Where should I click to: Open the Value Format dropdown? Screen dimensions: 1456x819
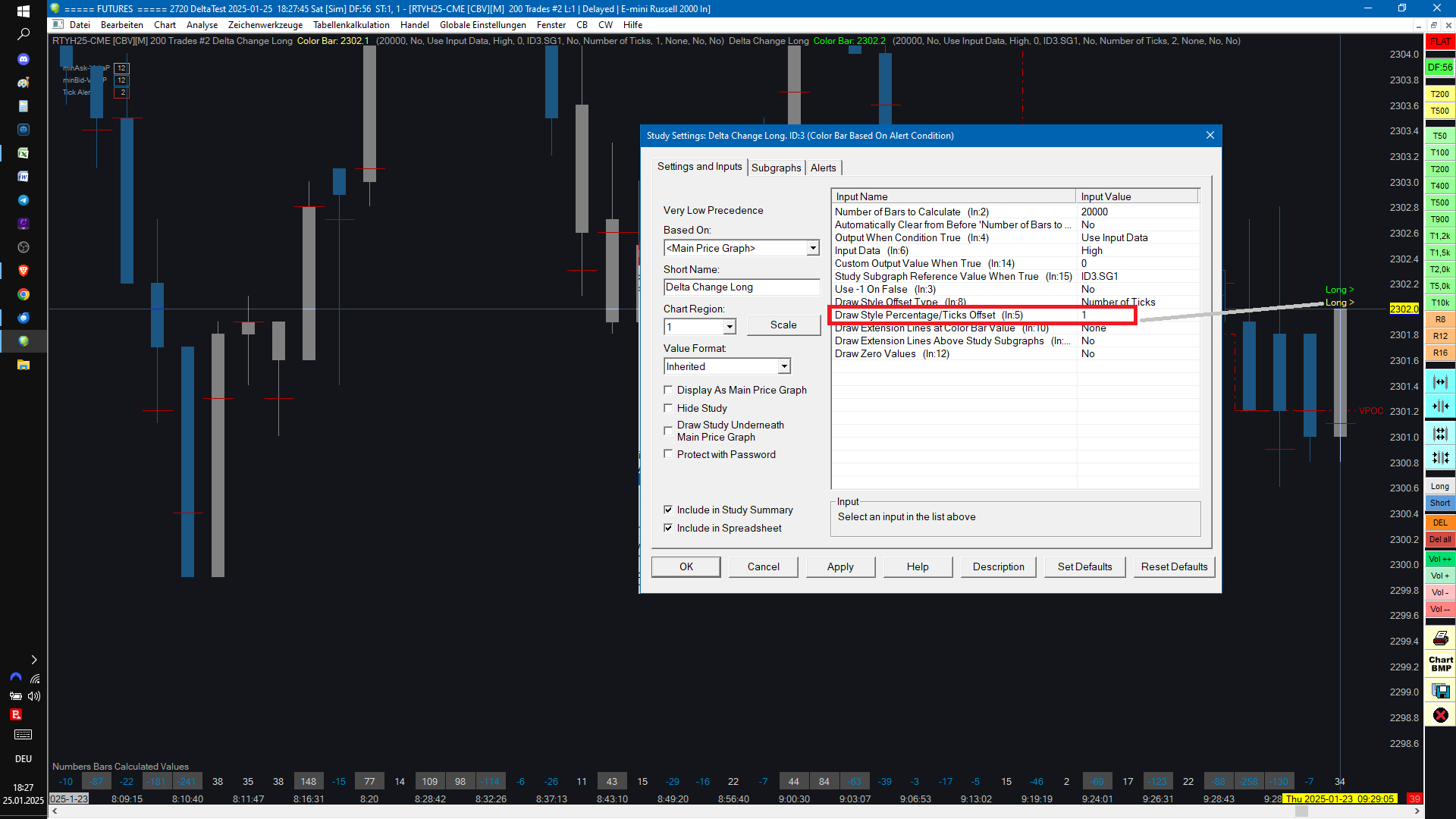pos(783,366)
